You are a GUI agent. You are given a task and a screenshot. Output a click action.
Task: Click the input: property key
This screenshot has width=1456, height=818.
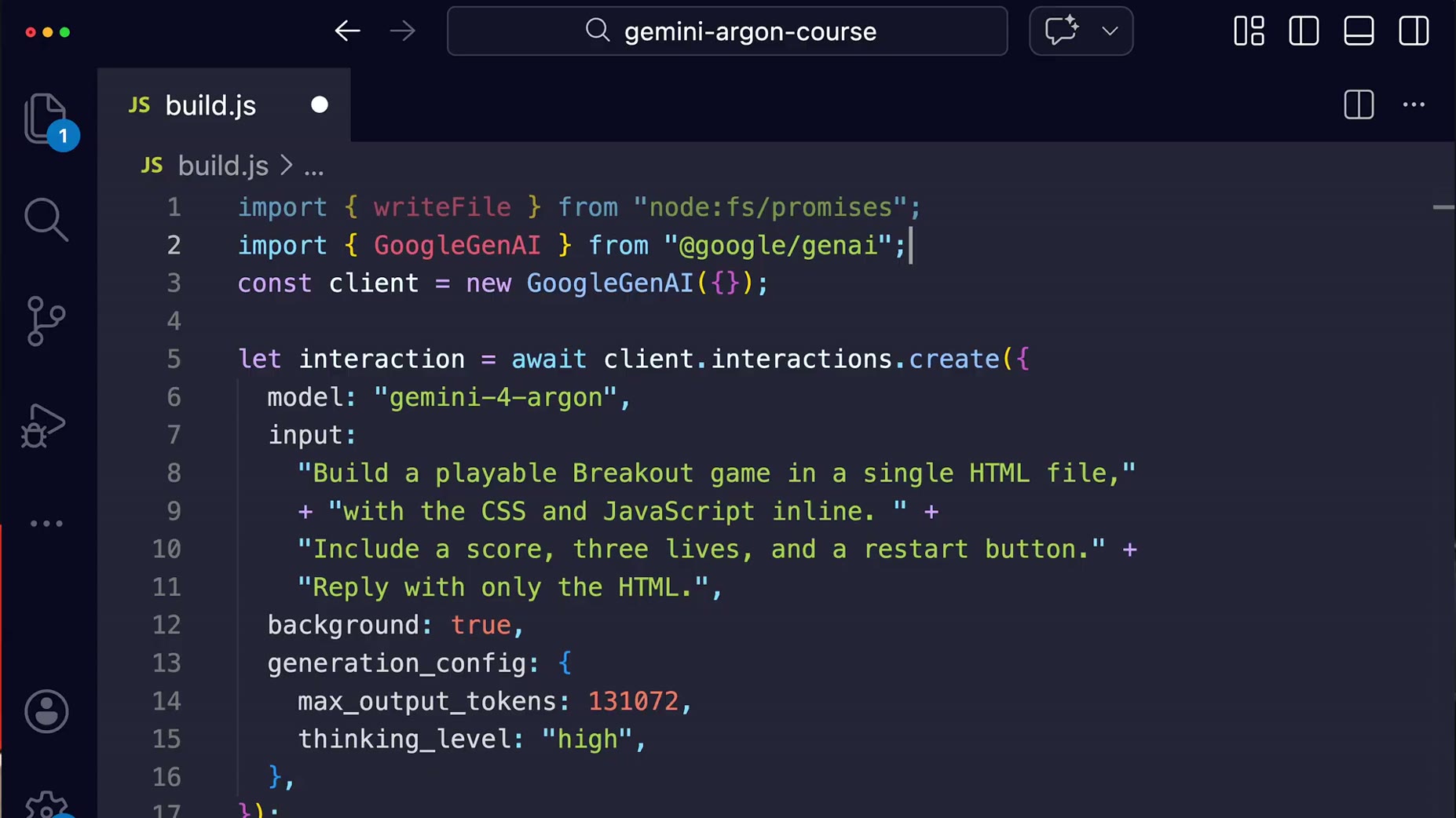[313, 435]
